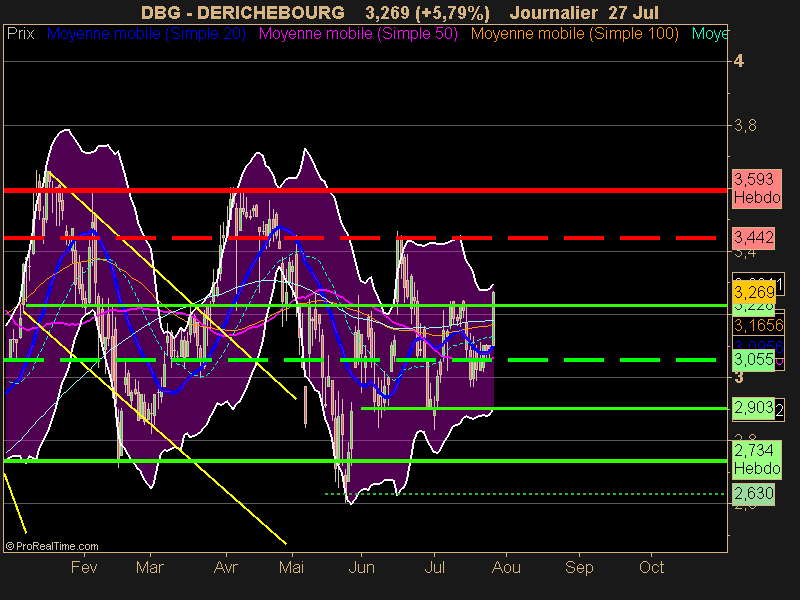Select the Prix legend label
The image size is (800, 600).
click(x=20, y=34)
